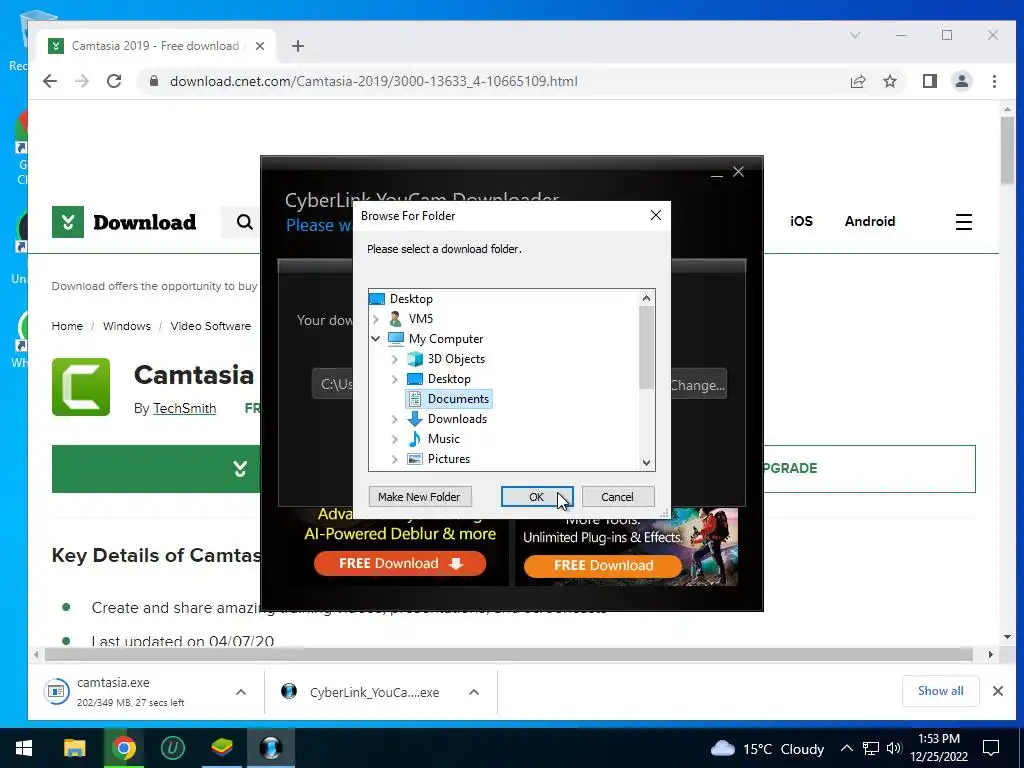Share this page icon in address bar
This screenshot has width=1024, height=768.
pos(857,82)
